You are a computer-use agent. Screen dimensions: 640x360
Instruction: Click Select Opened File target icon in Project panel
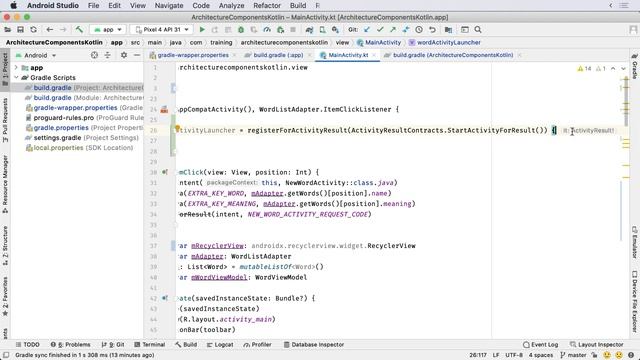(94, 55)
